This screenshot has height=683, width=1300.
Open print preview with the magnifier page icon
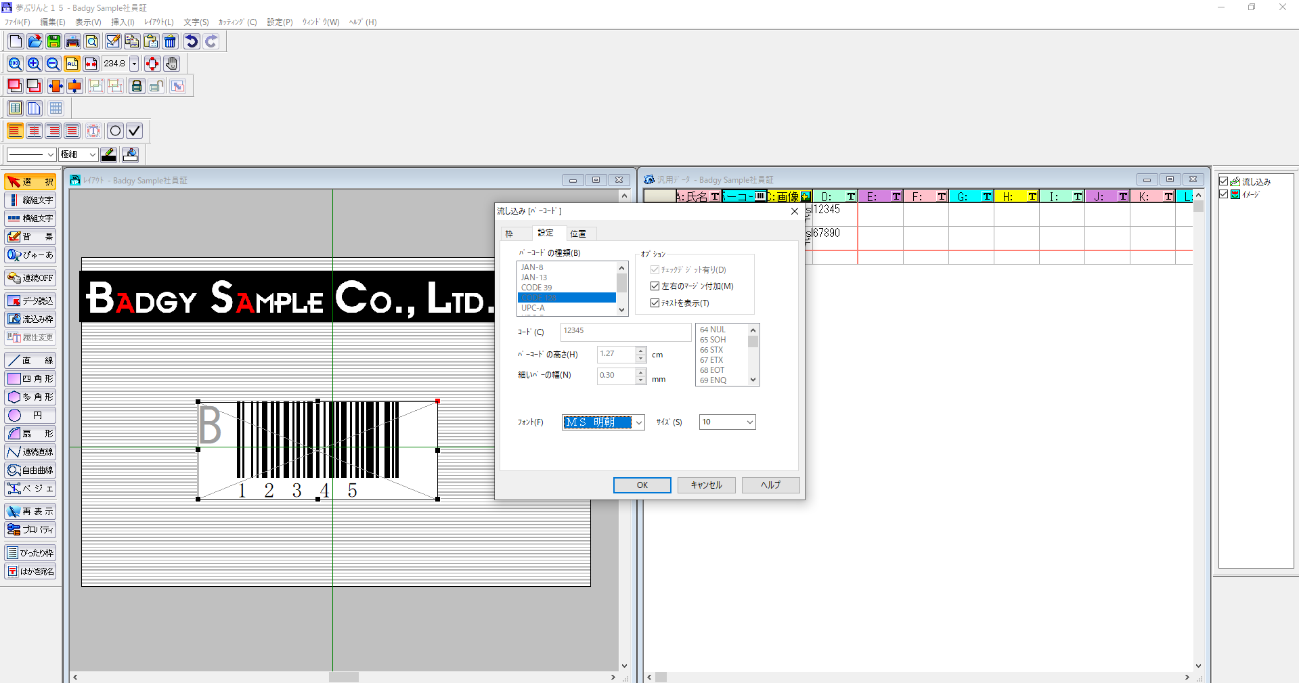tap(91, 41)
